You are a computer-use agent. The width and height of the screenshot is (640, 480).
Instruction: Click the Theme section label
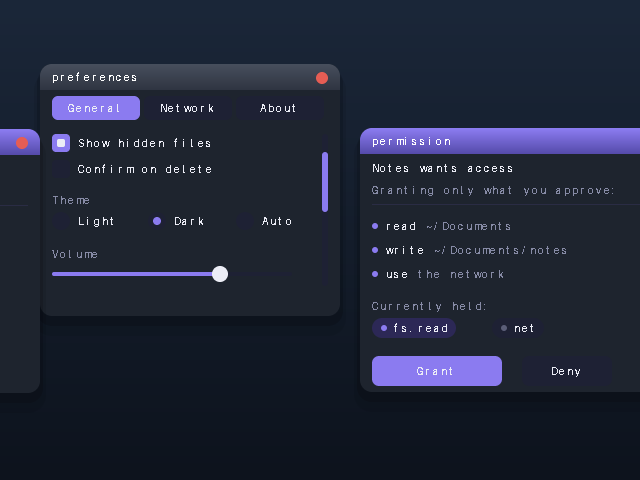tap(71, 200)
